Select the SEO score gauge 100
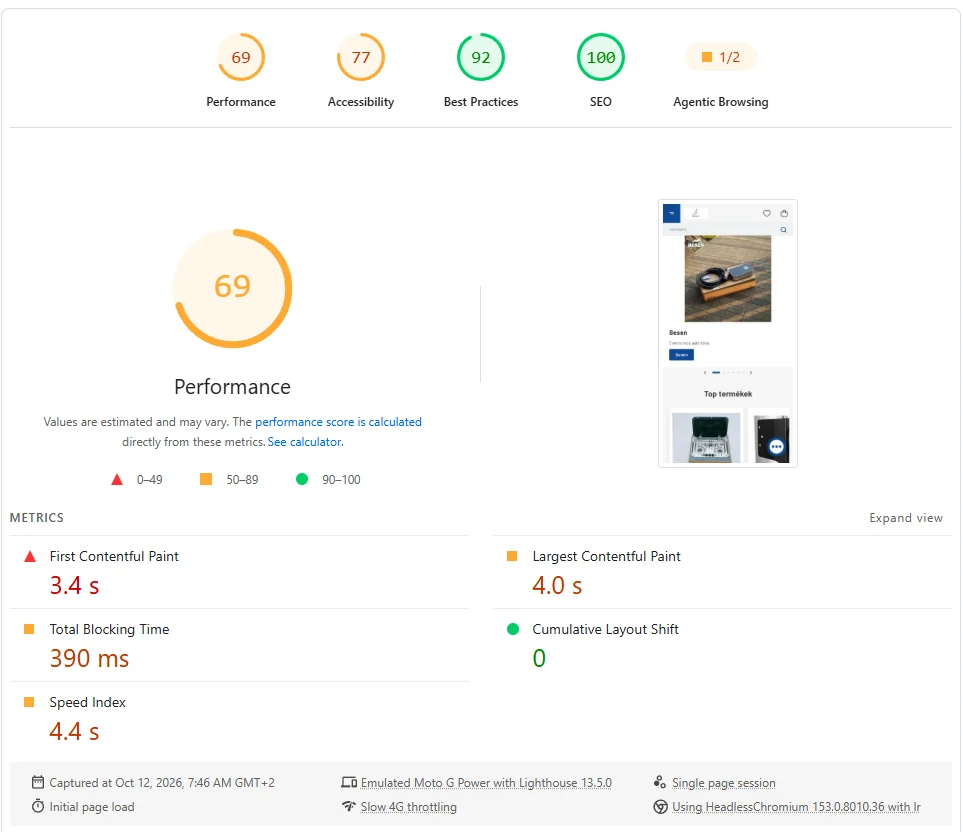 pyautogui.click(x=601, y=57)
